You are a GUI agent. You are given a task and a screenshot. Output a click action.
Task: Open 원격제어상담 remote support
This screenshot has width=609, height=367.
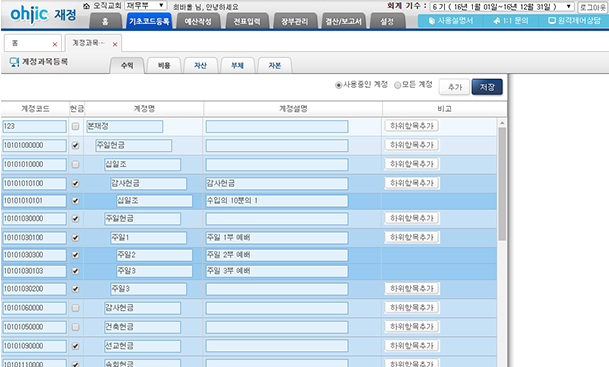point(574,21)
